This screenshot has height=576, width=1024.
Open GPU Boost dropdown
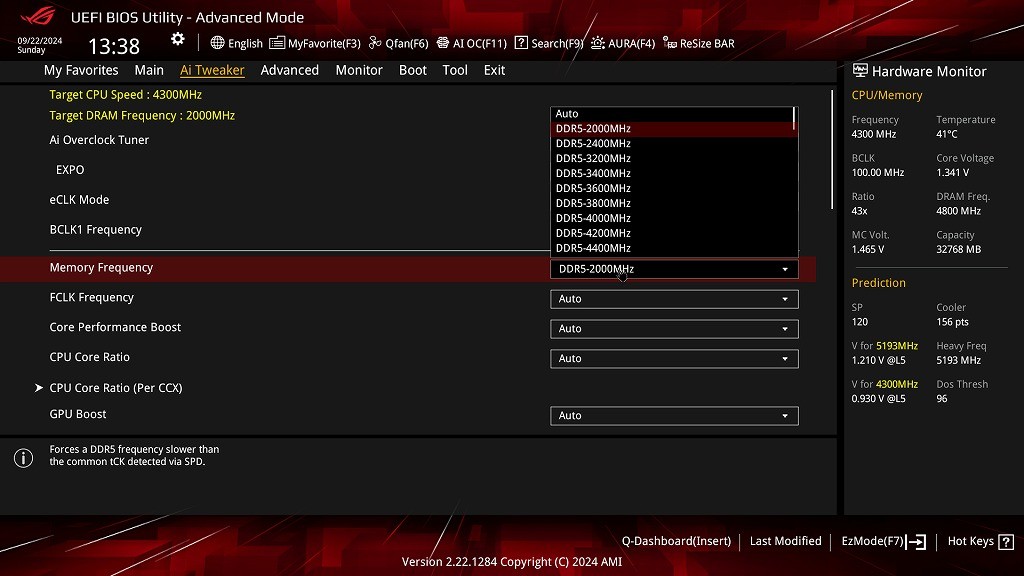point(674,416)
